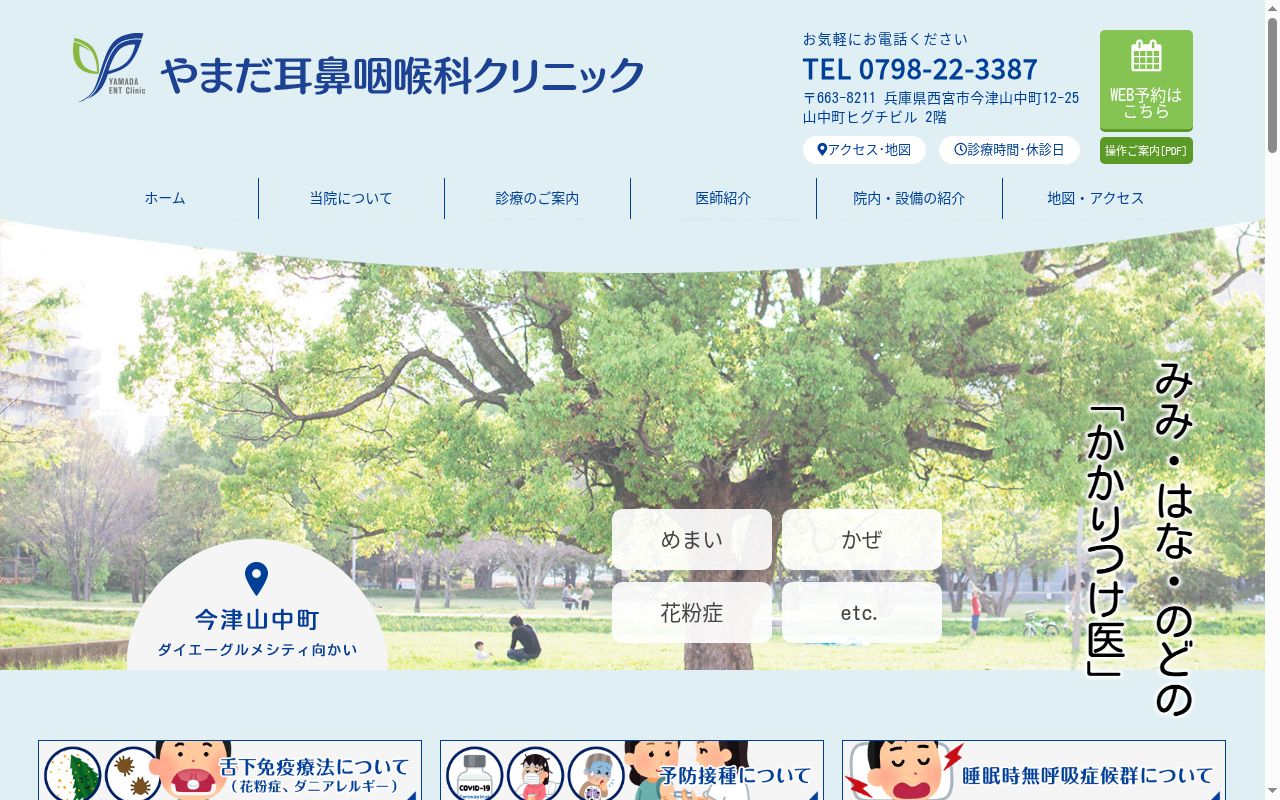This screenshot has height=800, width=1280.
Task: Click the やまだ耳鼻咽喉科クリニック site title
Action: pos(402,75)
